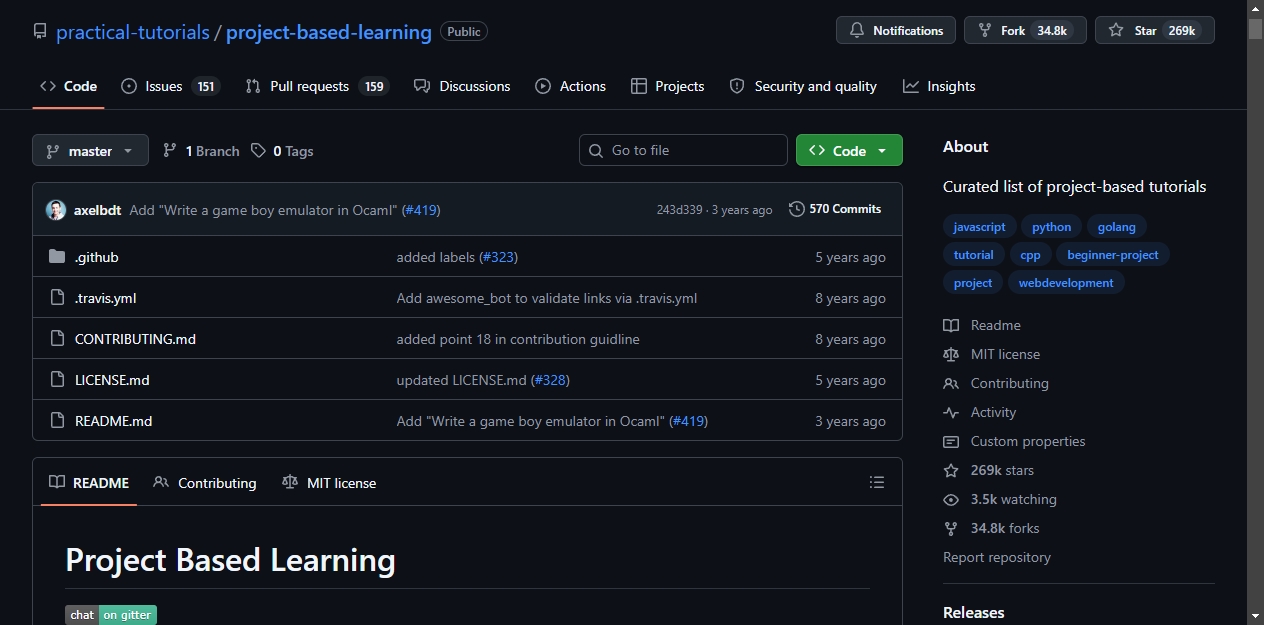Open Readme link in About sidebar
This screenshot has width=1264, height=625.
(x=982, y=325)
